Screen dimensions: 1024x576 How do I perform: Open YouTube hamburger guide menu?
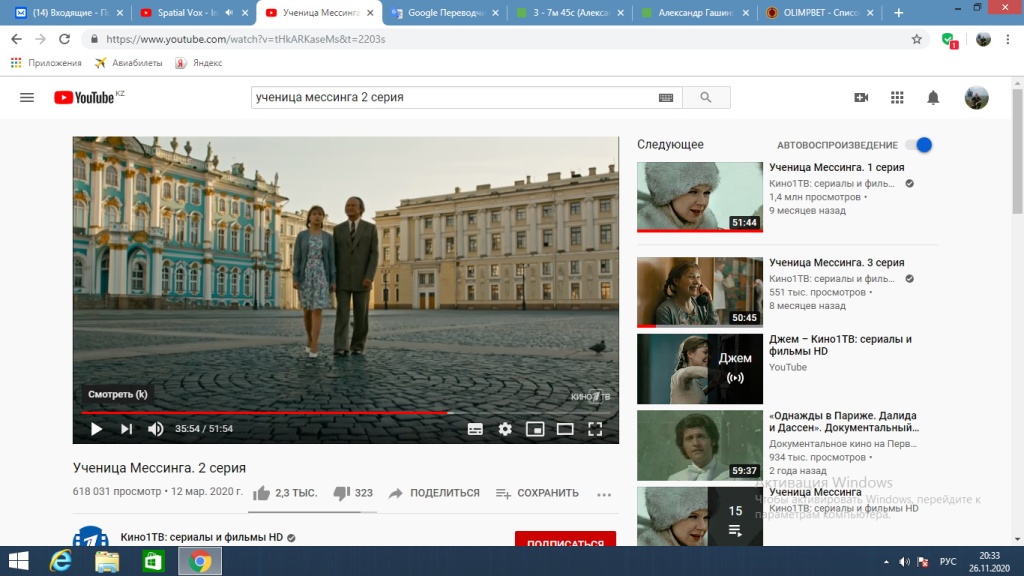(27, 97)
